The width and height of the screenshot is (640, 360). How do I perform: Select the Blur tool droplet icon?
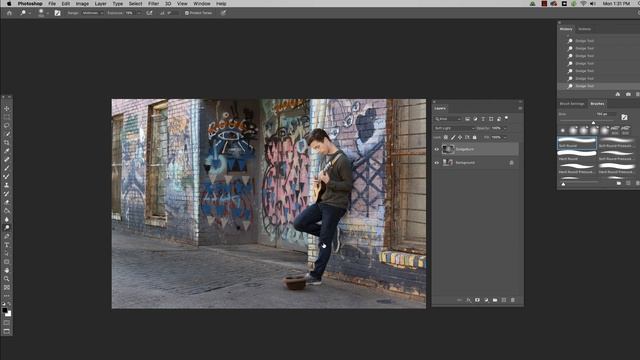pos(7,219)
